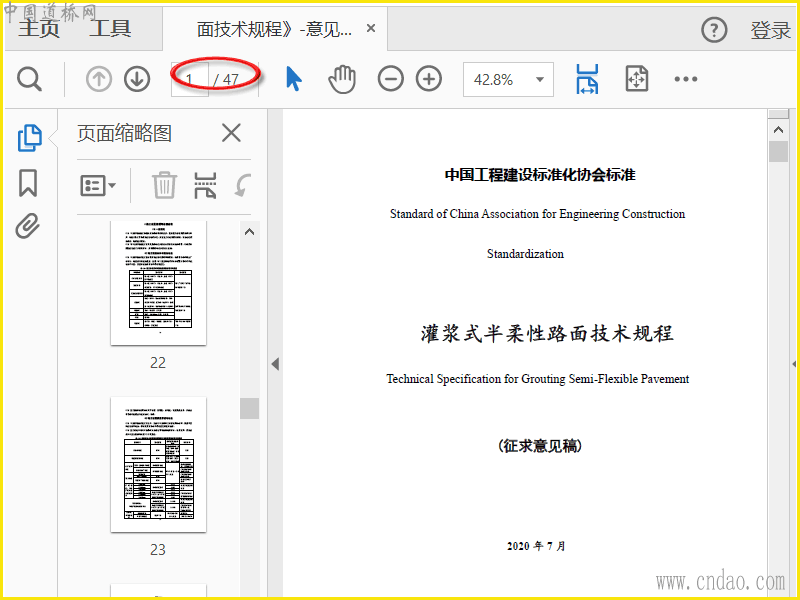Click the date 2020 年 7 月
The width and height of the screenshot is (800, 600).
coord(536,546)
